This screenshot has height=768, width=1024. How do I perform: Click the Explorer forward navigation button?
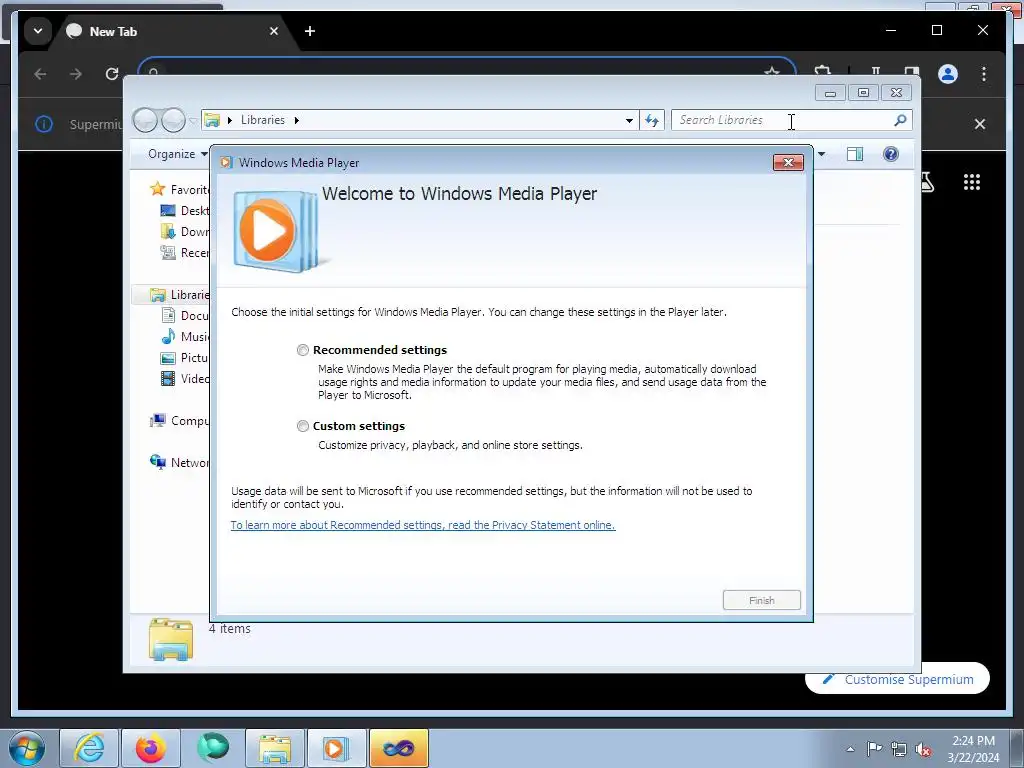(x=173, y=120)
